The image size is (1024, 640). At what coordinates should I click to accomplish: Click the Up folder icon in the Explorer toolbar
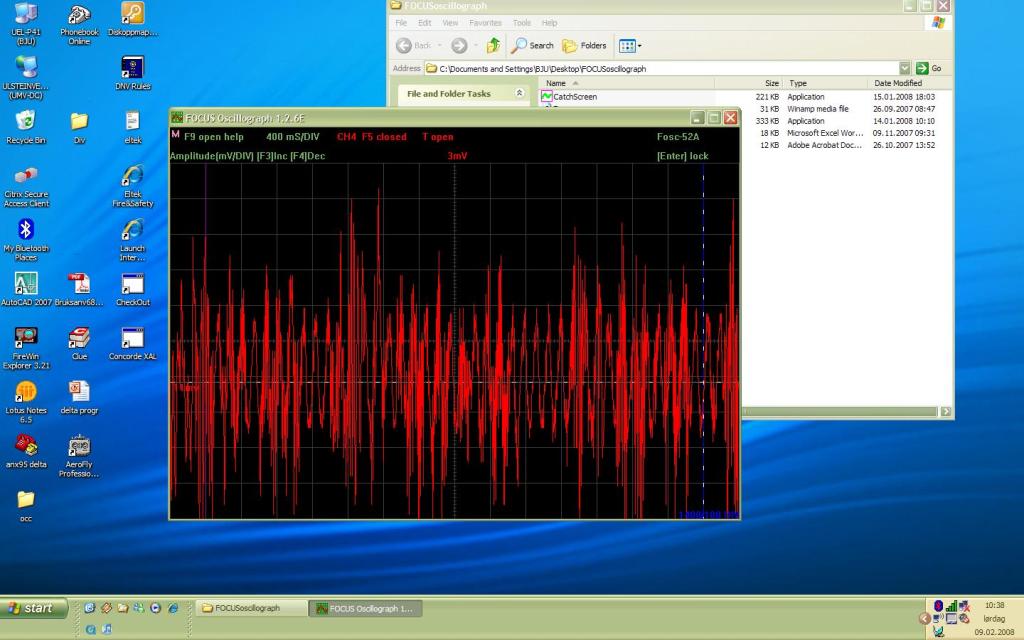click(494, 45)
